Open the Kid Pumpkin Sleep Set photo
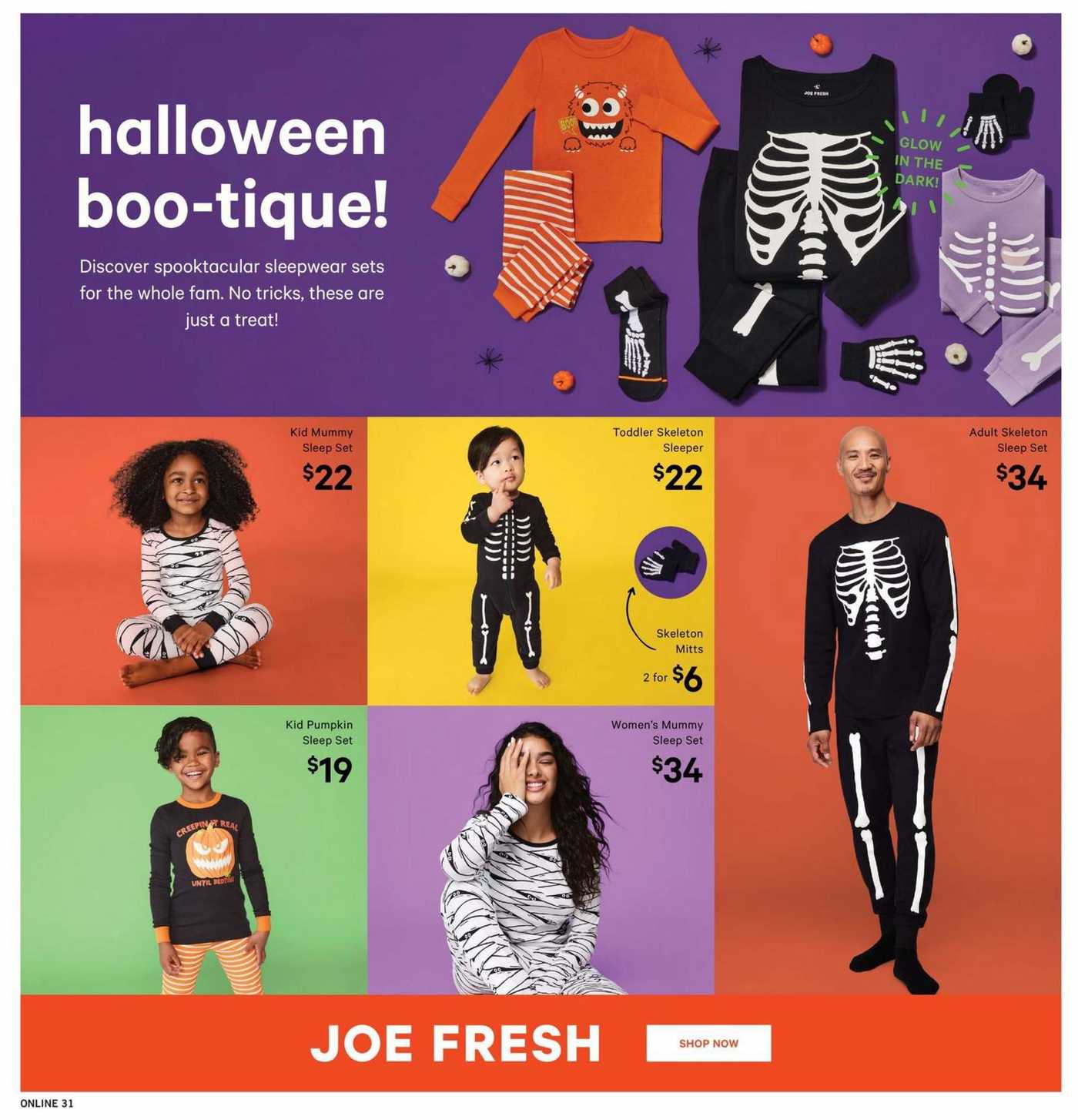 click(x=193, y=850)
